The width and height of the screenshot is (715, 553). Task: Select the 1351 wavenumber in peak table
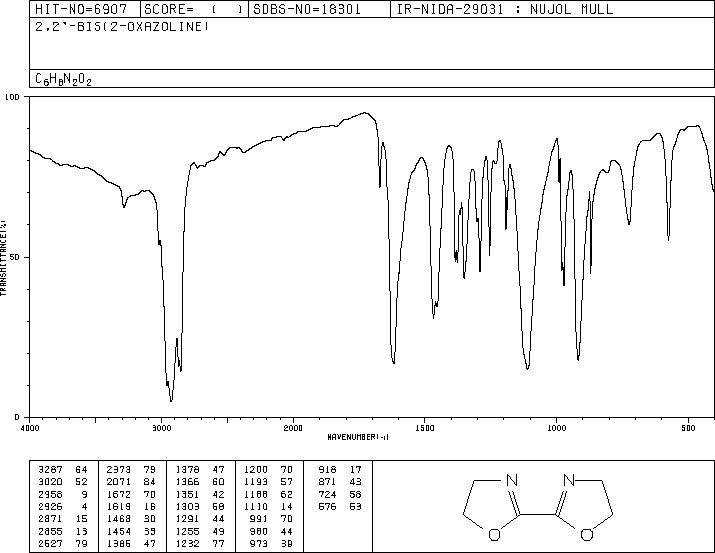(187, 494)
